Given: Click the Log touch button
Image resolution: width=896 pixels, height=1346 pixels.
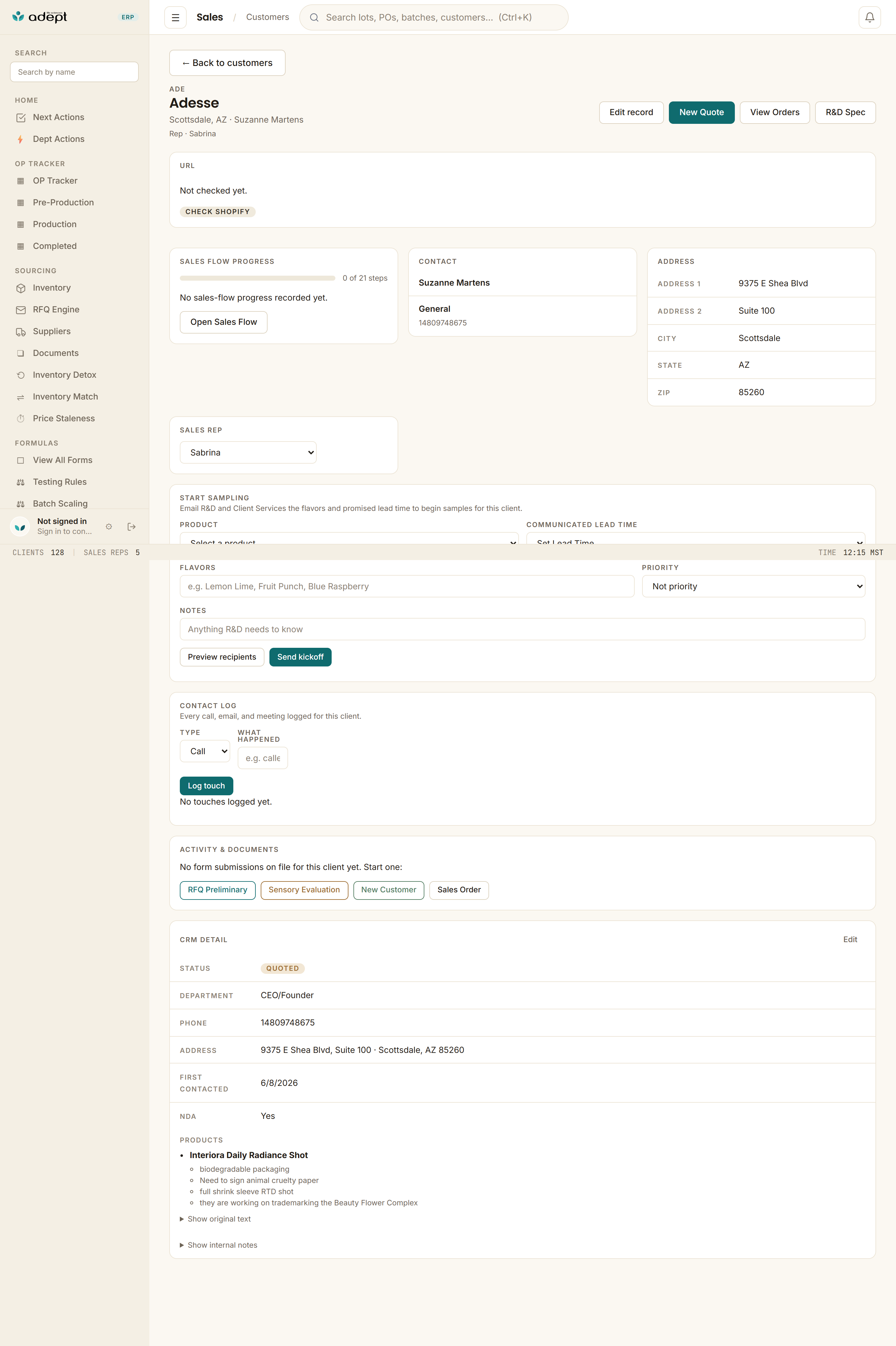Looking at the screenshot, I should 206,786.
